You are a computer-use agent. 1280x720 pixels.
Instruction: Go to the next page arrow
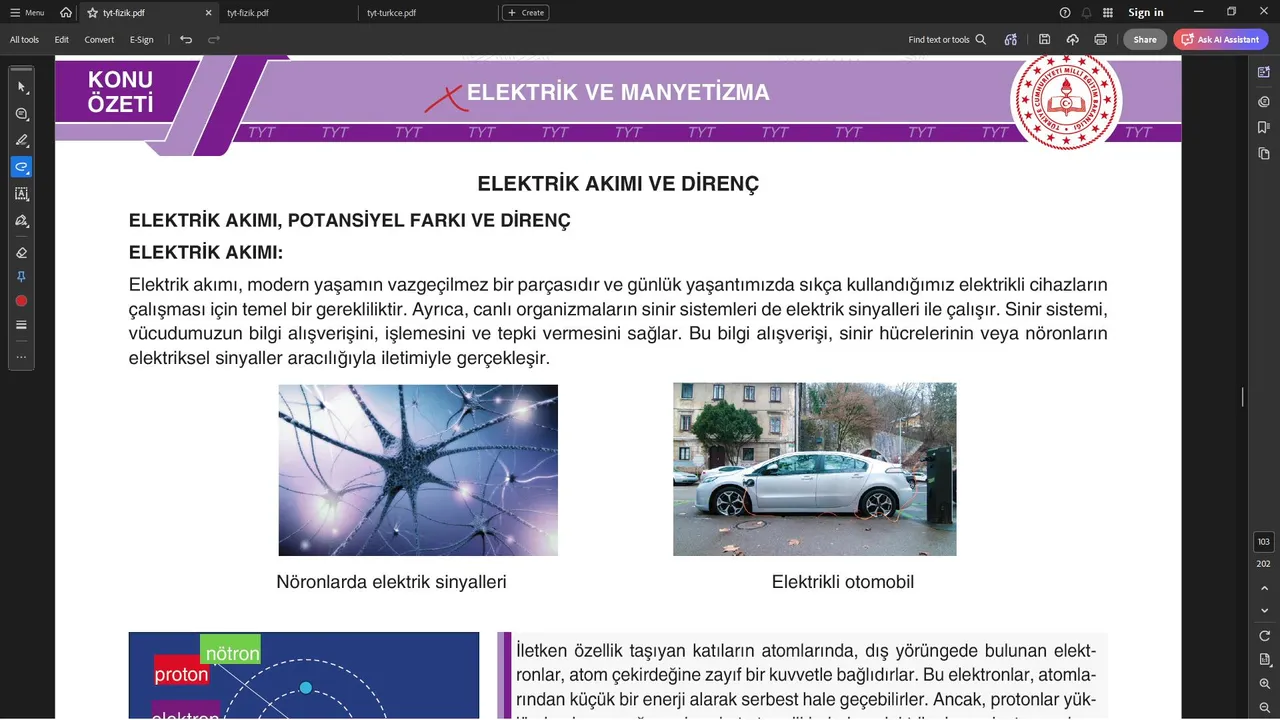pos(1264,611)
